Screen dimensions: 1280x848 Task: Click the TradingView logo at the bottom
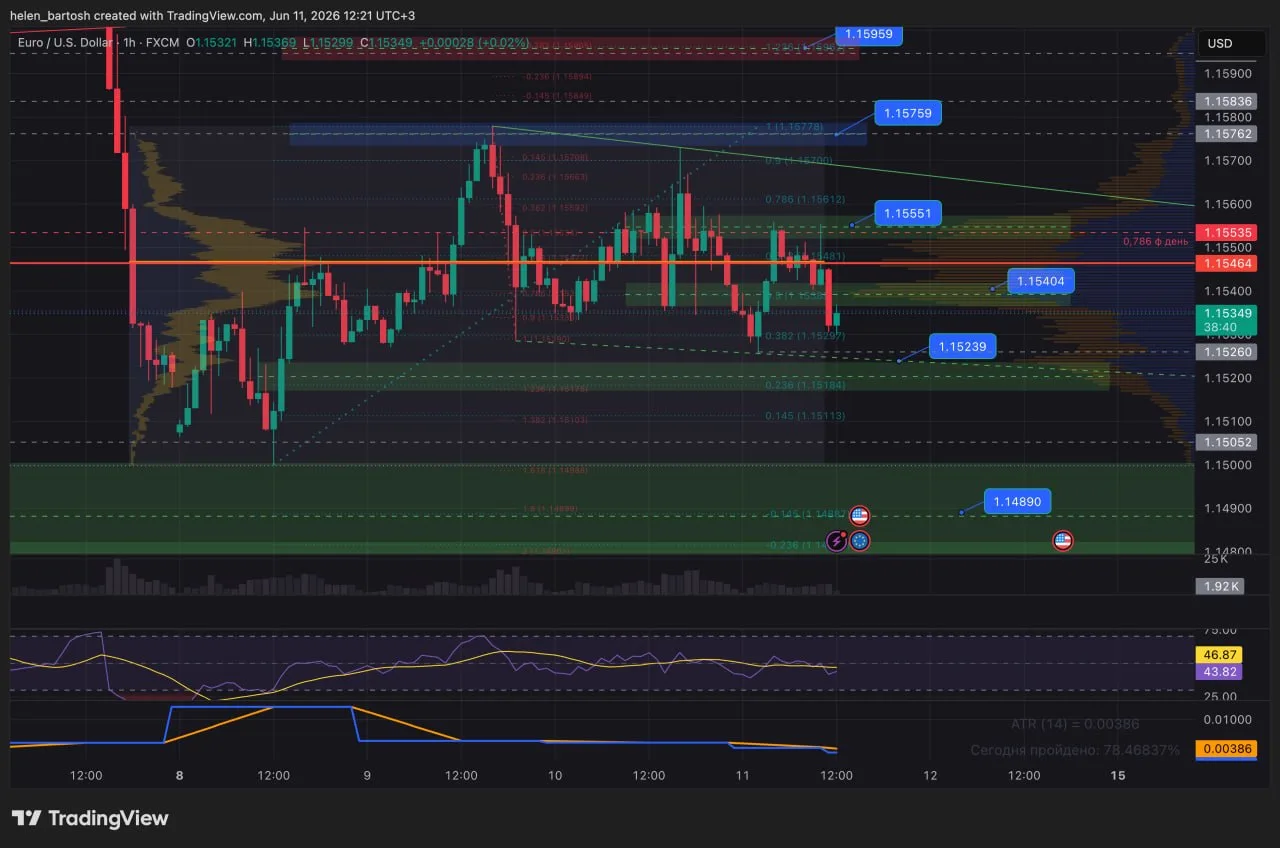90,818
